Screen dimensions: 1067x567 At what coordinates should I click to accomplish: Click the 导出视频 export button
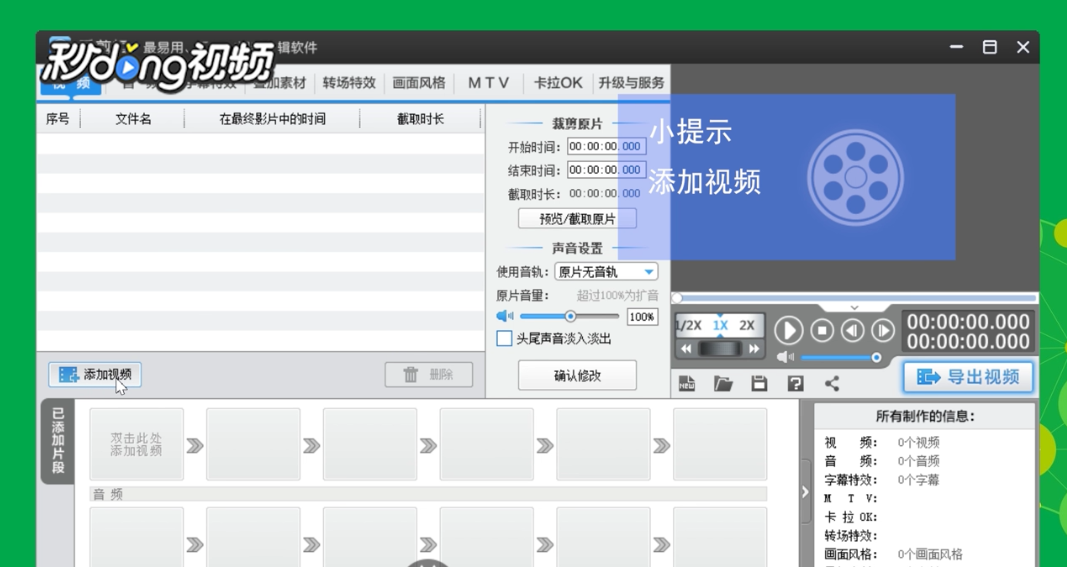pos(968,377)
